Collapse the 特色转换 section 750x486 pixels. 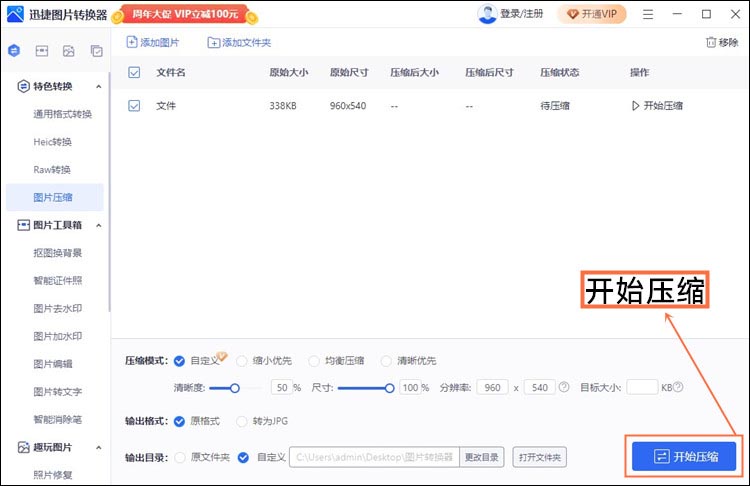pos(99,87)
